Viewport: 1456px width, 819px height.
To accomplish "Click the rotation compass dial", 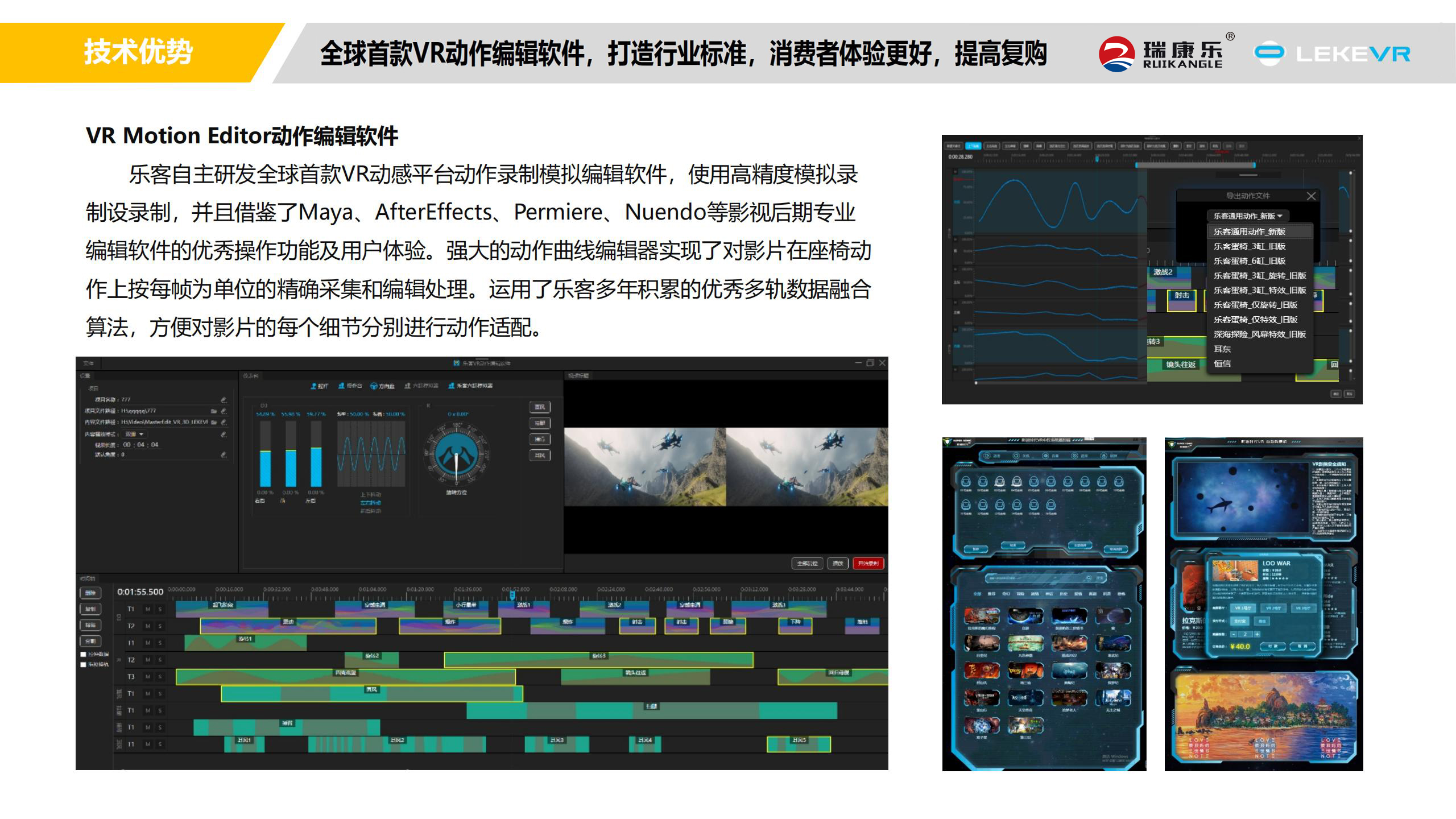I will point(456,454).
